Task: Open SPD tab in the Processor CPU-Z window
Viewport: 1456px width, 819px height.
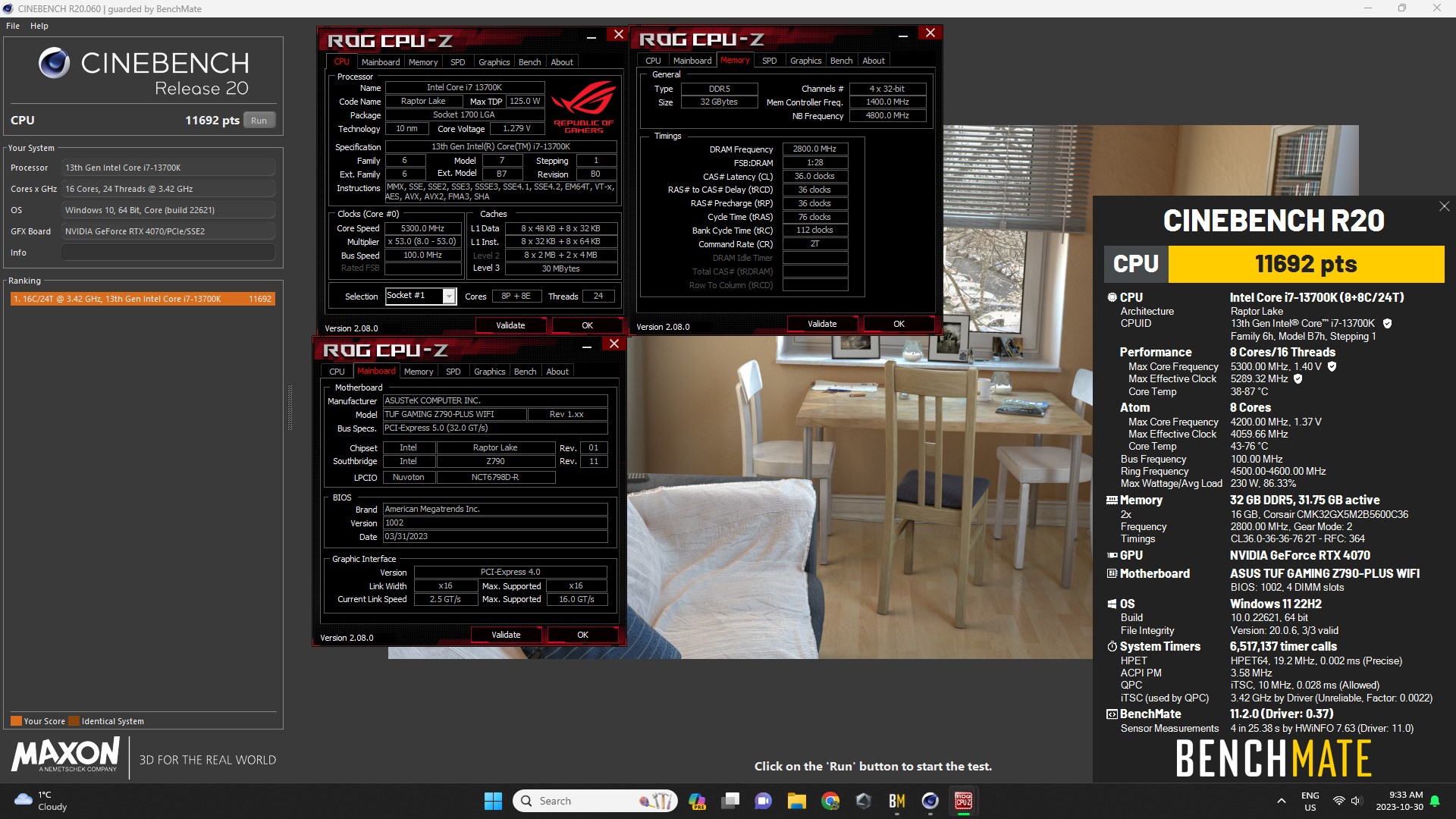Action: pyautogui.click(x=458, y=62)
